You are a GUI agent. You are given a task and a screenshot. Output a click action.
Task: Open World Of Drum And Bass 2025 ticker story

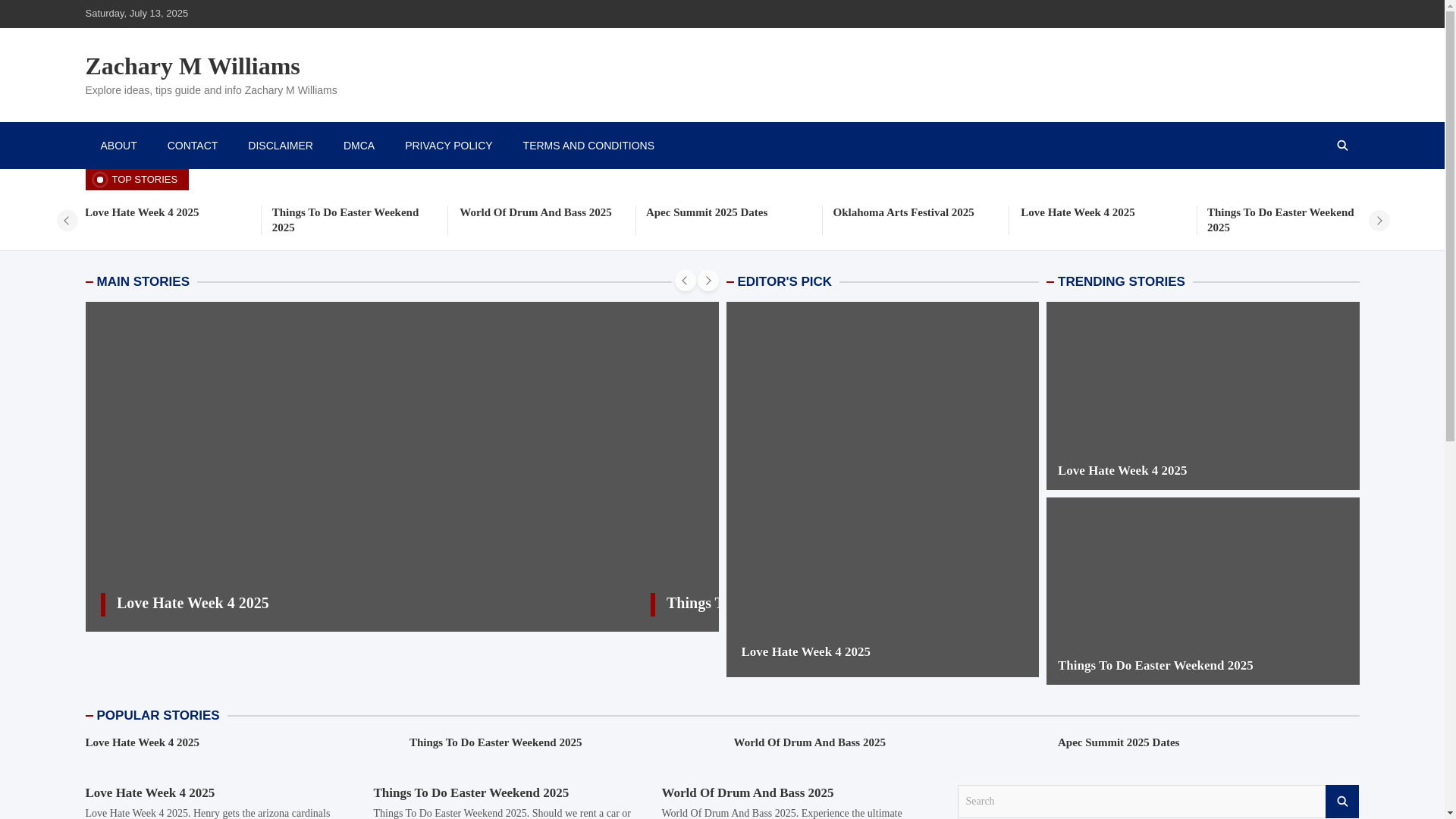(535, 212)
